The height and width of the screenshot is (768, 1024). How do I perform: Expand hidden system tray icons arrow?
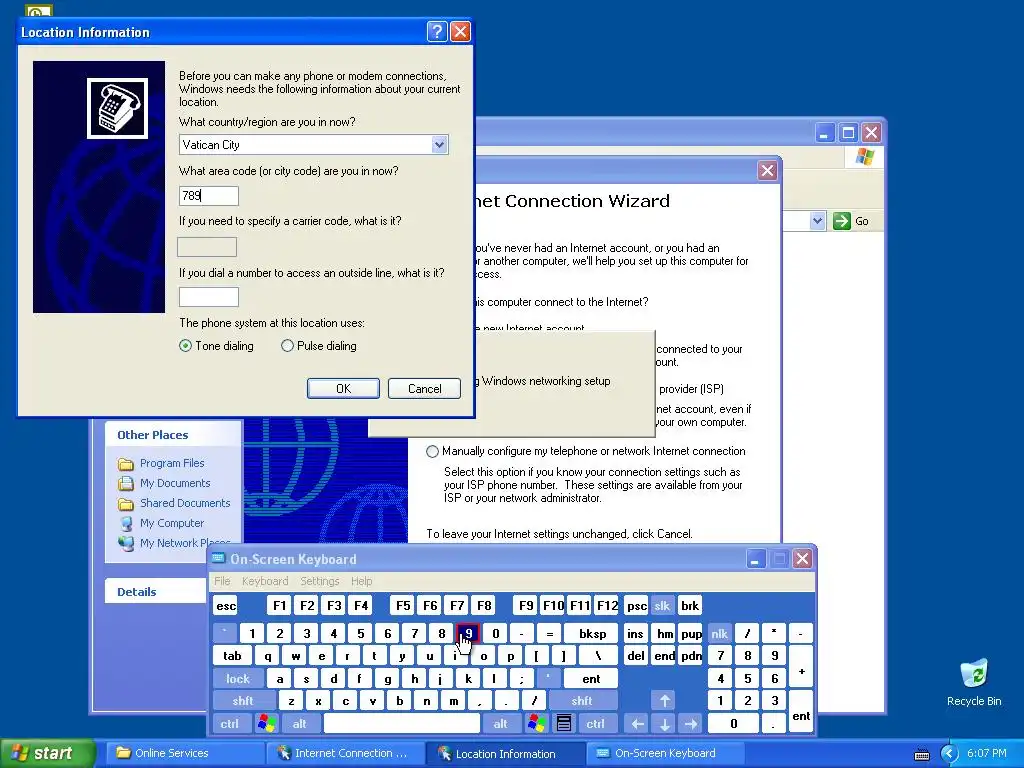pos(949,754)
